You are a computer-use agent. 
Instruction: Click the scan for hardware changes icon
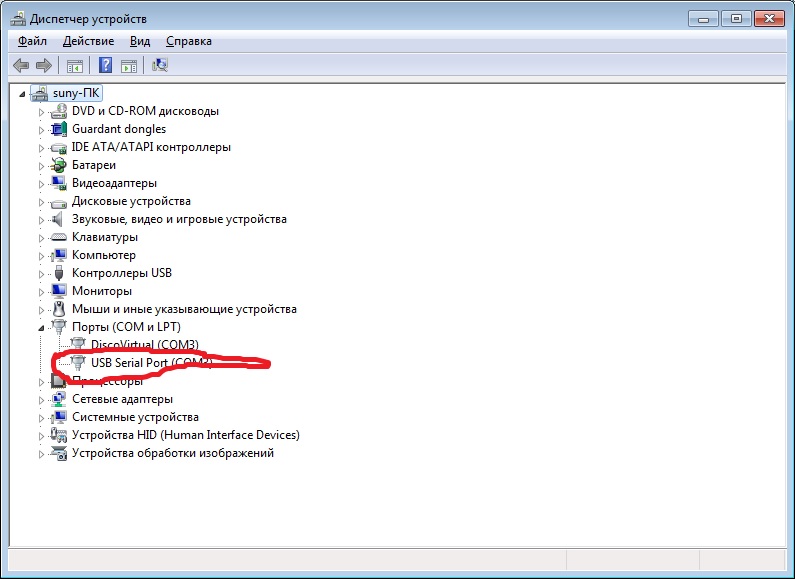(159, 66)
